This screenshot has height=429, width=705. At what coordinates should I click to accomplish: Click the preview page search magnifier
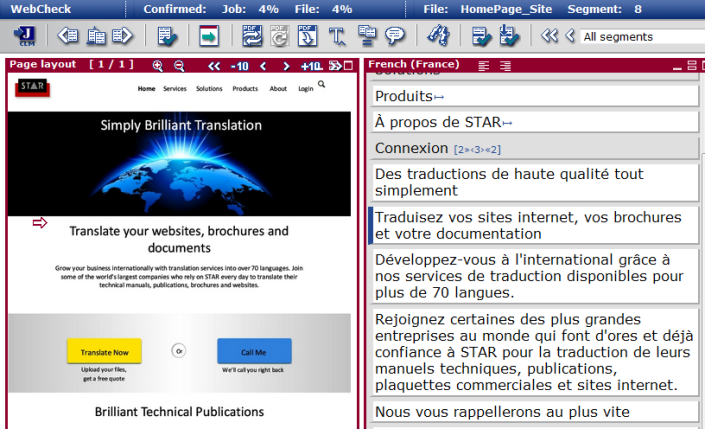point(321,84)
